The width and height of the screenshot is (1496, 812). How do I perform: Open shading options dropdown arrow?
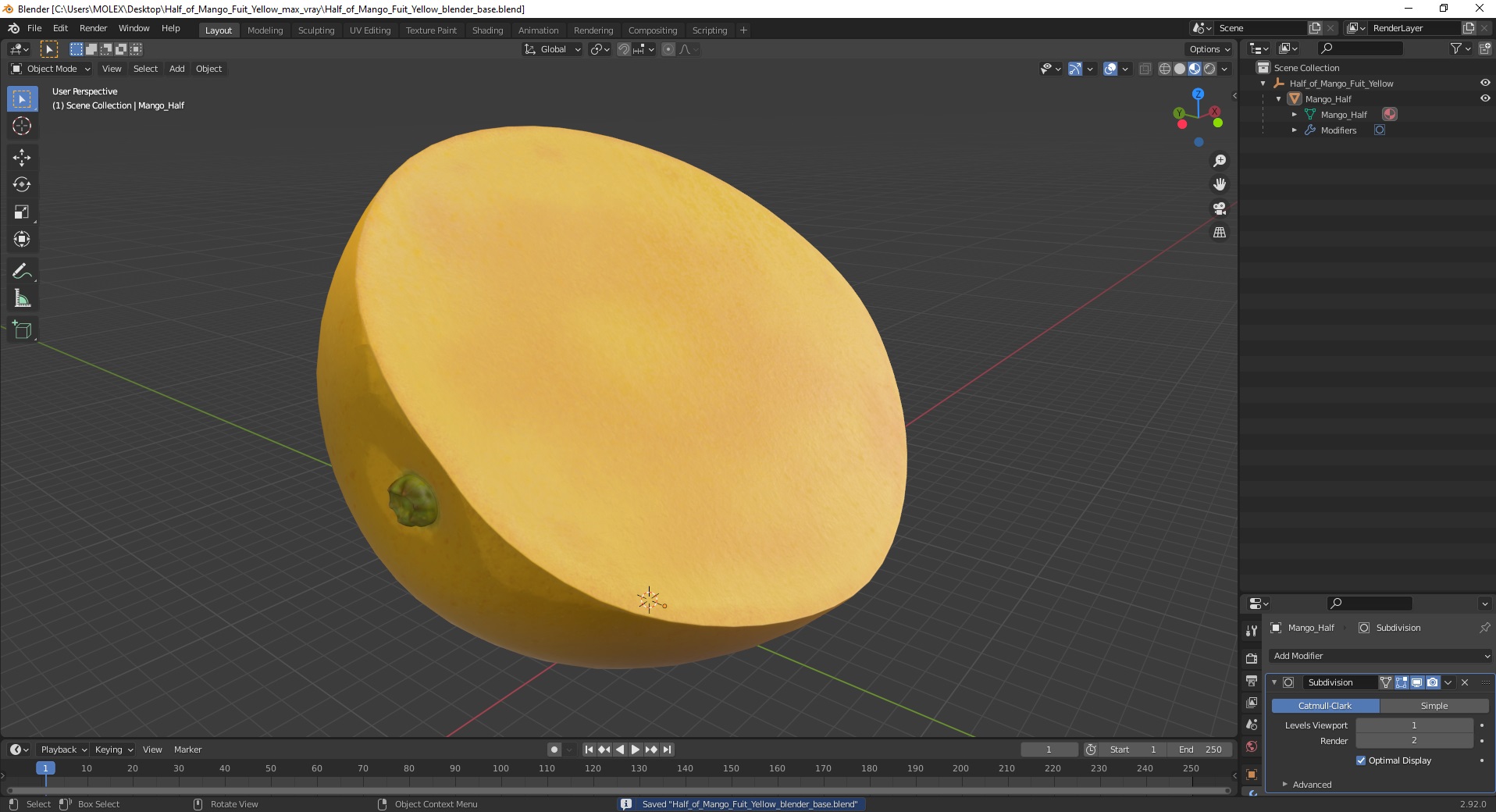pyautogui.click(x=1225, y=69)
